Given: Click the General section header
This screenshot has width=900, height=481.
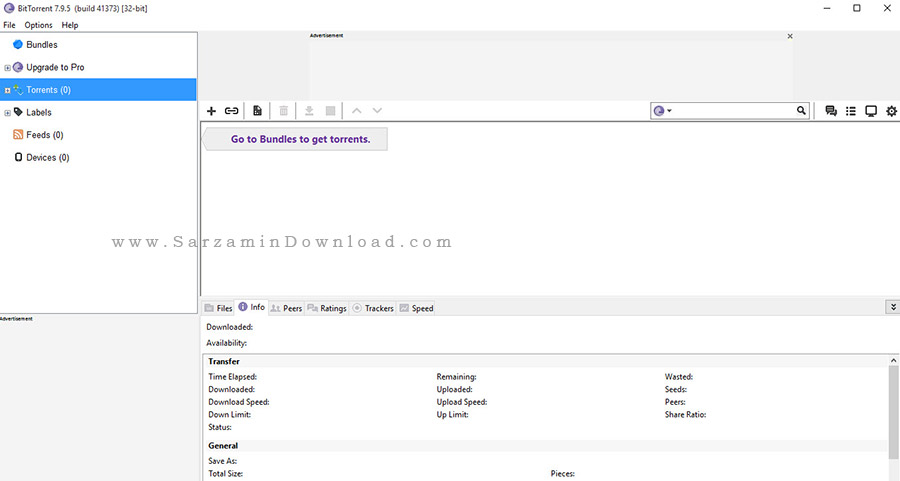Looking at the screenshot, I should coord(223,446).
